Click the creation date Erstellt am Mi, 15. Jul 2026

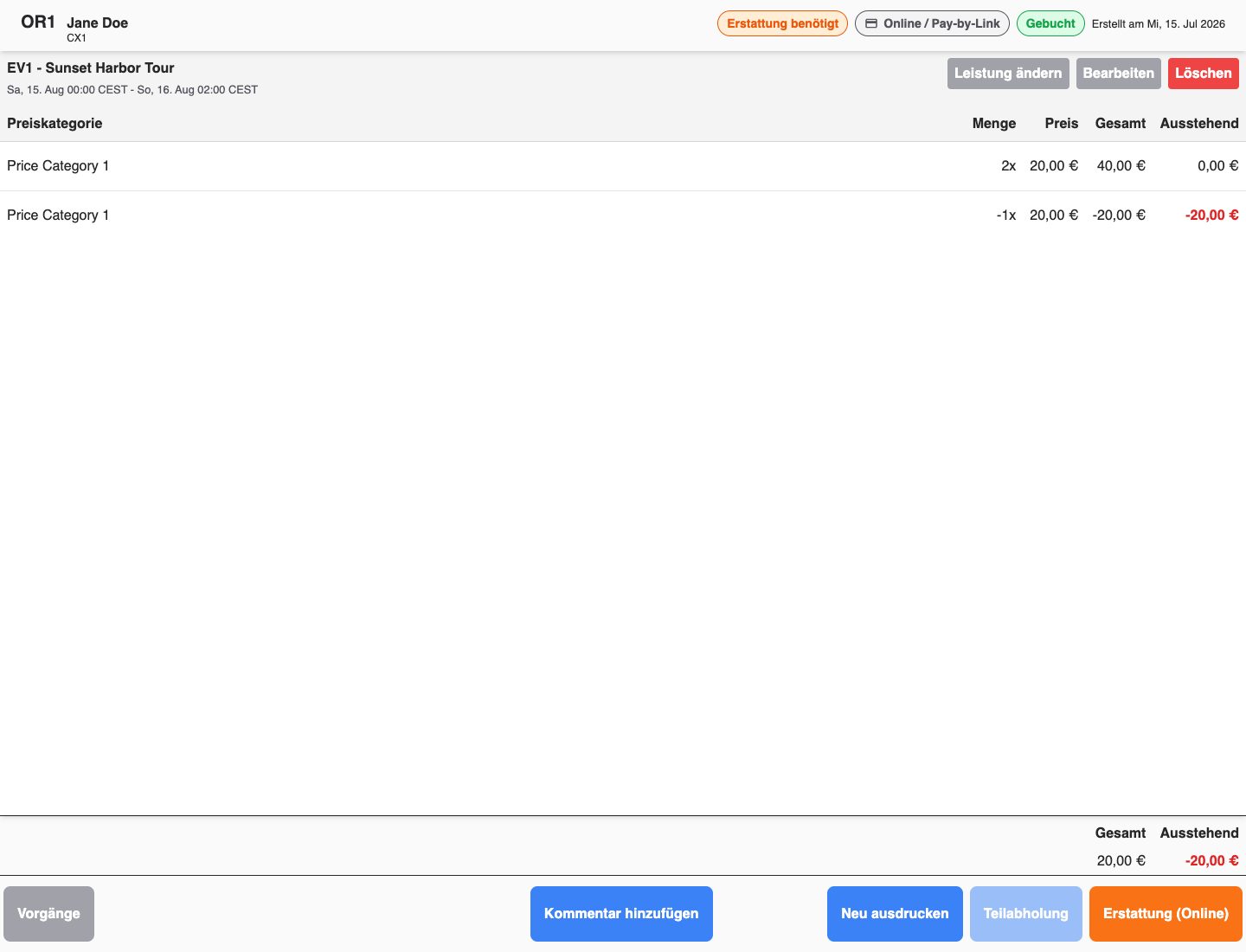pyautogui.click(x=1158, y=24)
